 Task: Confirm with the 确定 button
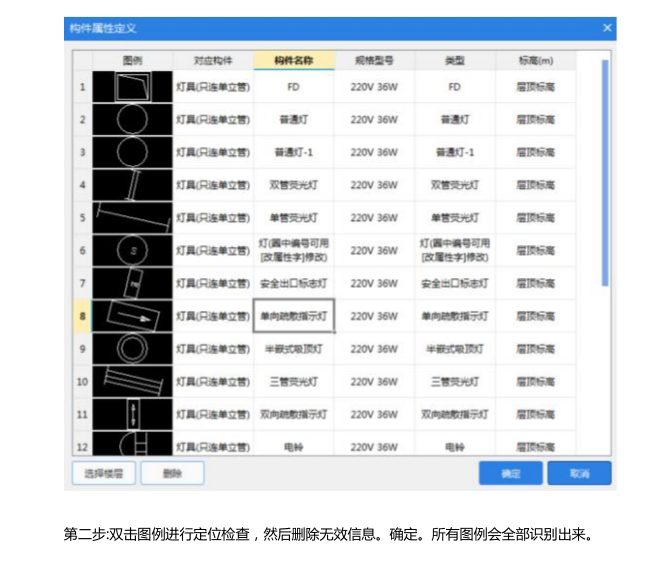coord(511,473)
